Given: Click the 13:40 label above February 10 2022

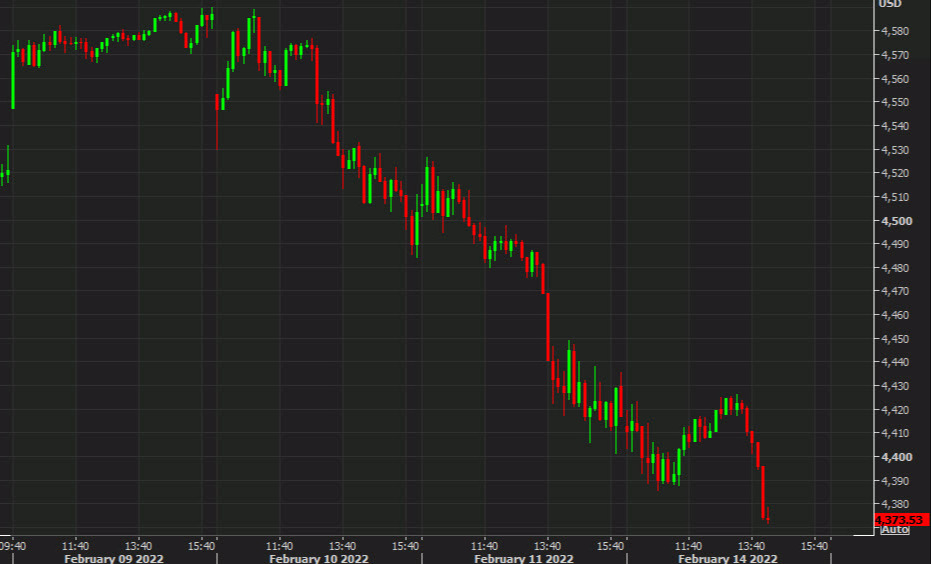Looking at the screenshot, I should (342, 546).
